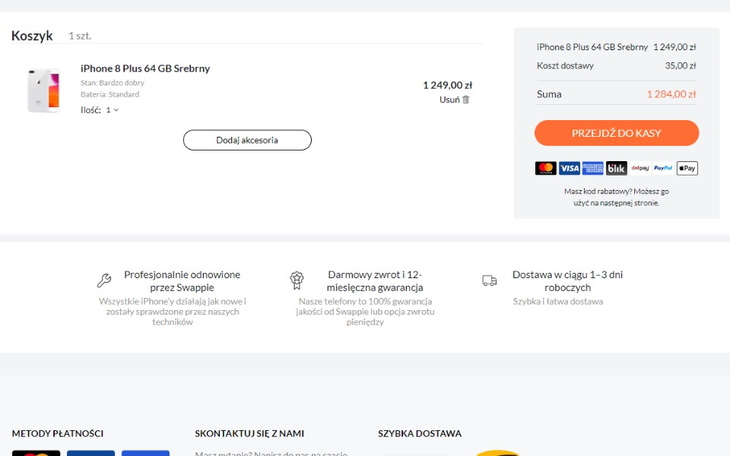Click the trash icon next to Usuń
Screen dimensions: 730x456
(x=466, y=100)
